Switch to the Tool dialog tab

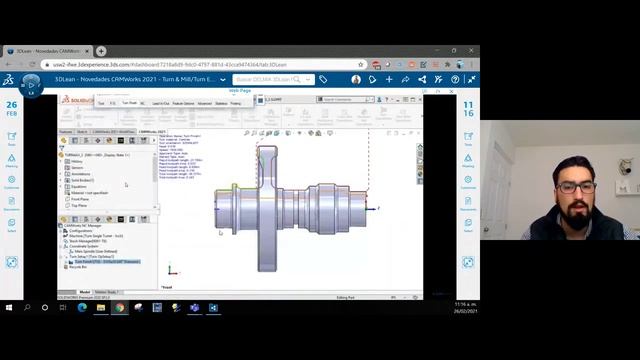(x=101, y=104)
